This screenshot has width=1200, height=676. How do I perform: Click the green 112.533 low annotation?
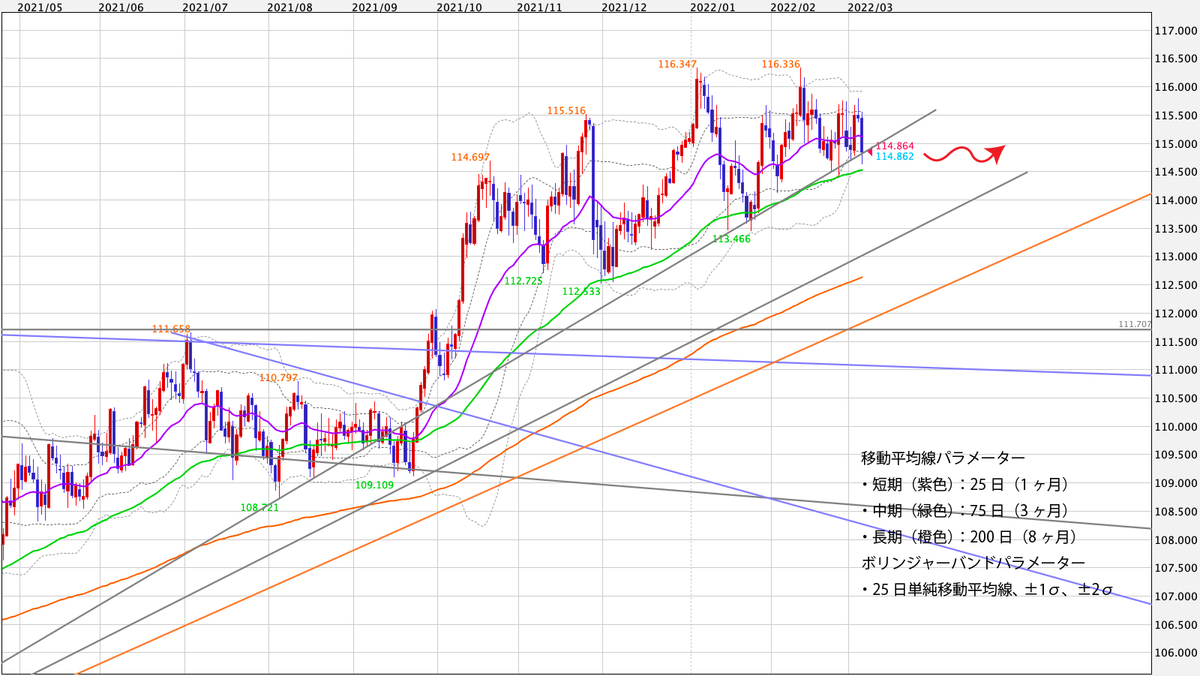point(581,291)
